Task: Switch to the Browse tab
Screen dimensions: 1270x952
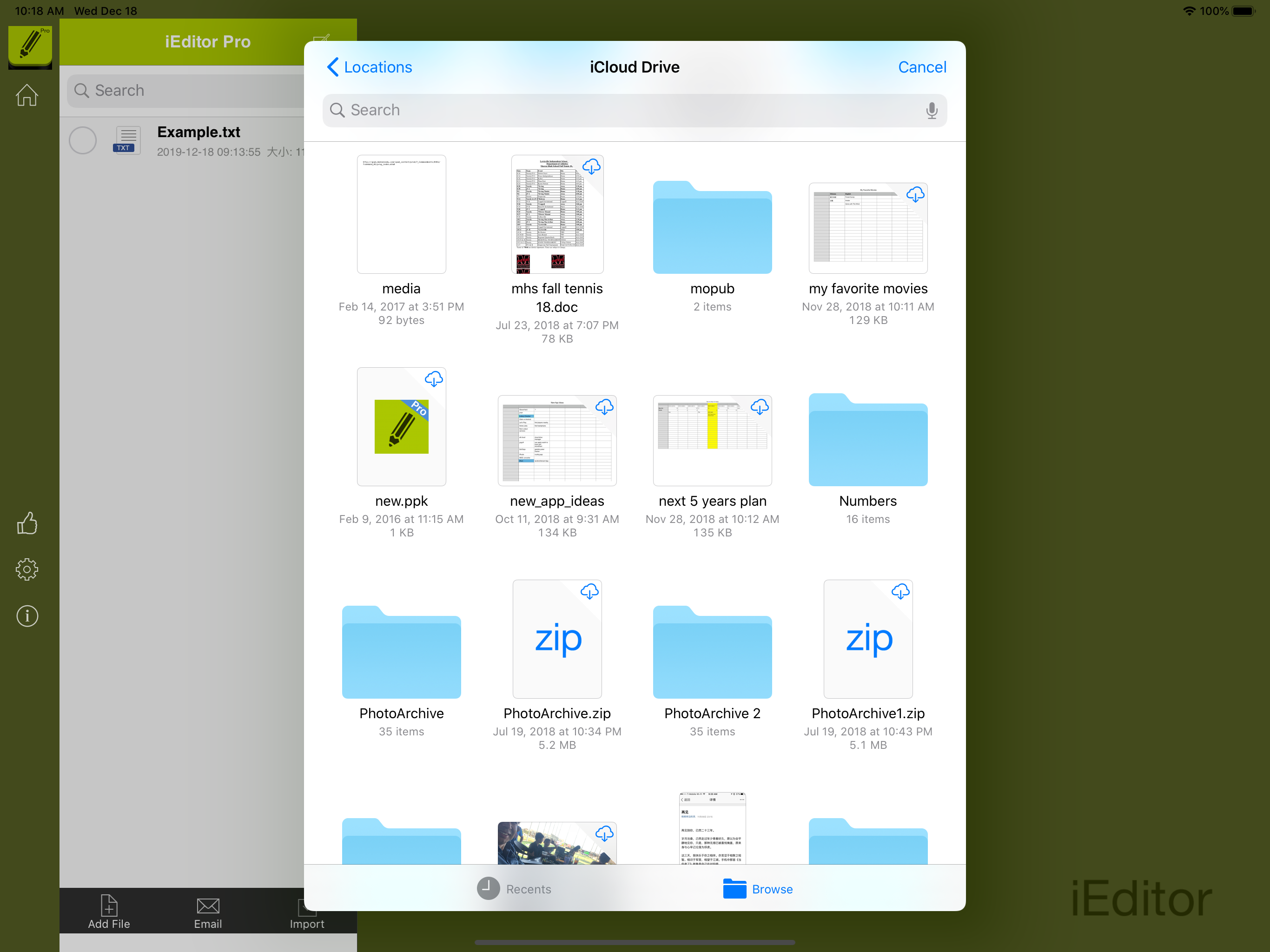Action: [x=758, y=888]
